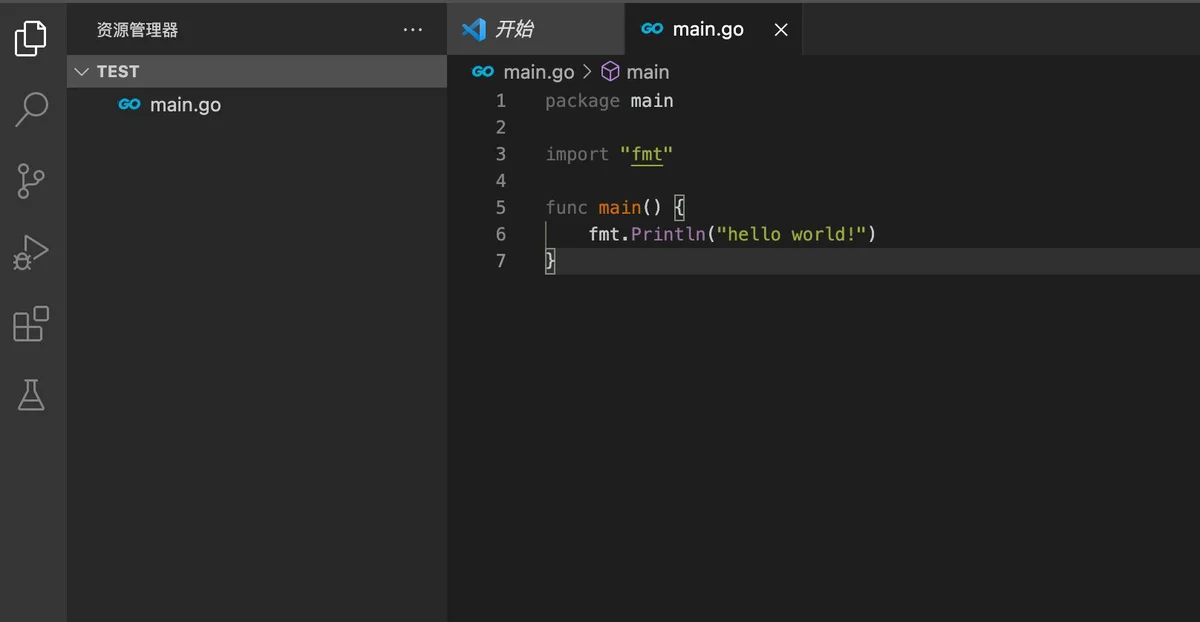Click the cube symbol icon in breadcrumb
Screen dimensions: 1200x622
(610, 72)
